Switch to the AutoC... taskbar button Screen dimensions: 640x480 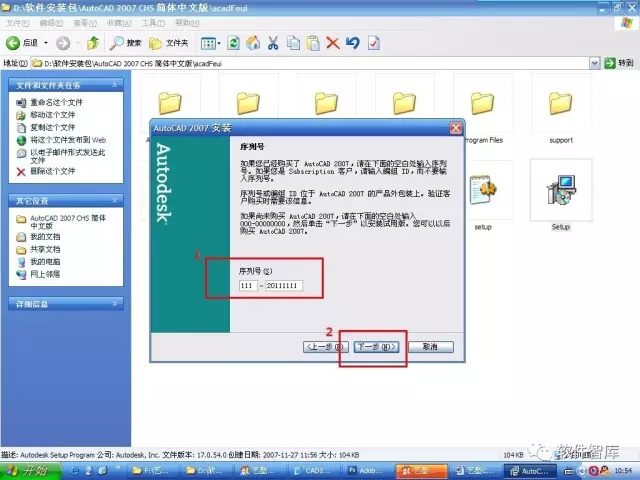click(530, 471)
